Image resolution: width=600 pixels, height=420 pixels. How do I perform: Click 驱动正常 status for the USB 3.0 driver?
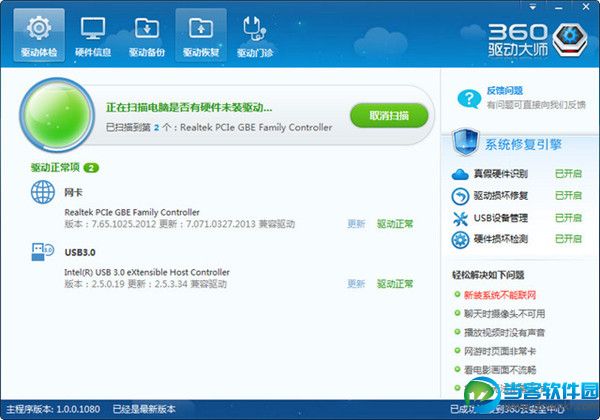pos(395,284)
